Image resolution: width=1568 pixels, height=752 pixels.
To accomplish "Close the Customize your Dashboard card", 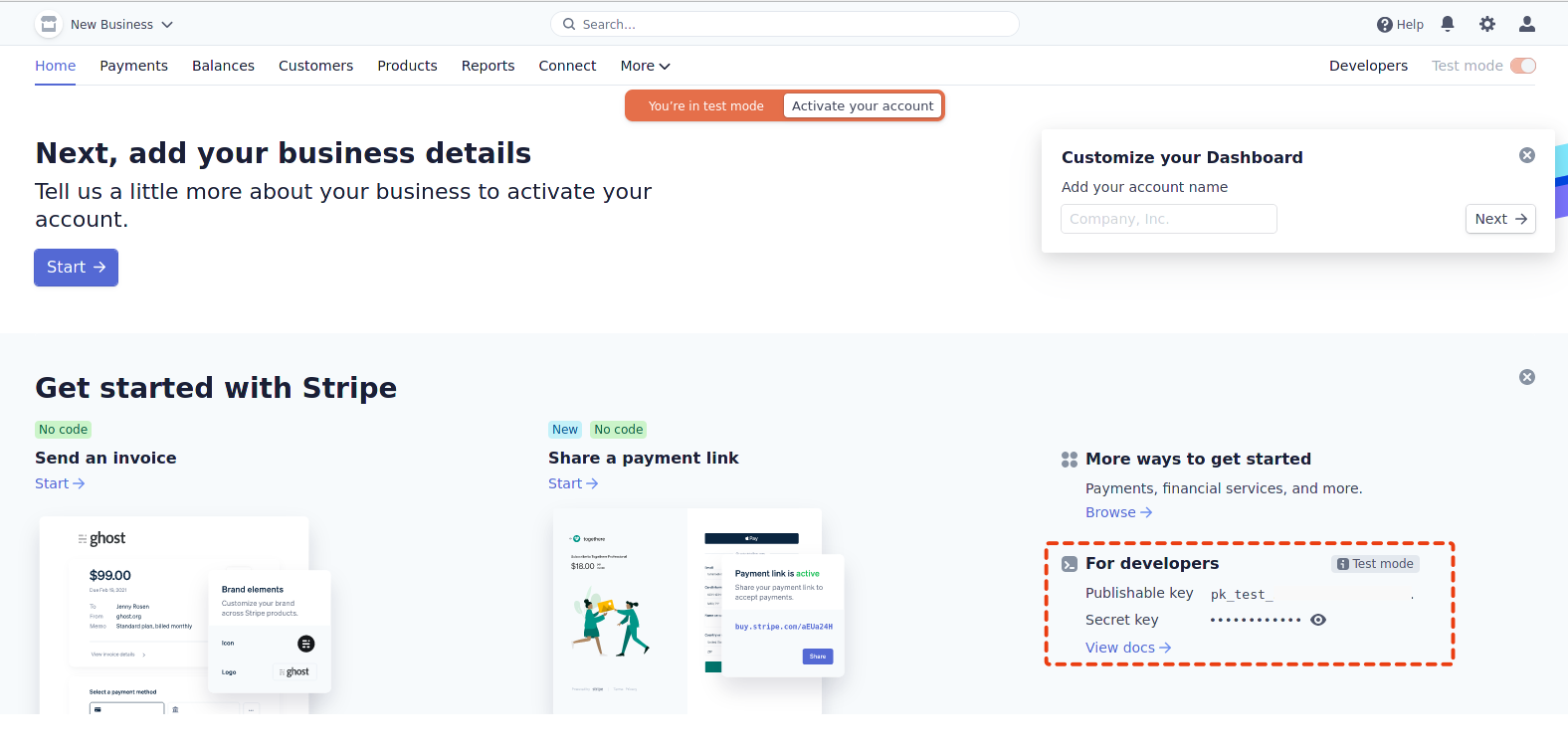I will [x=1527, y=155].
